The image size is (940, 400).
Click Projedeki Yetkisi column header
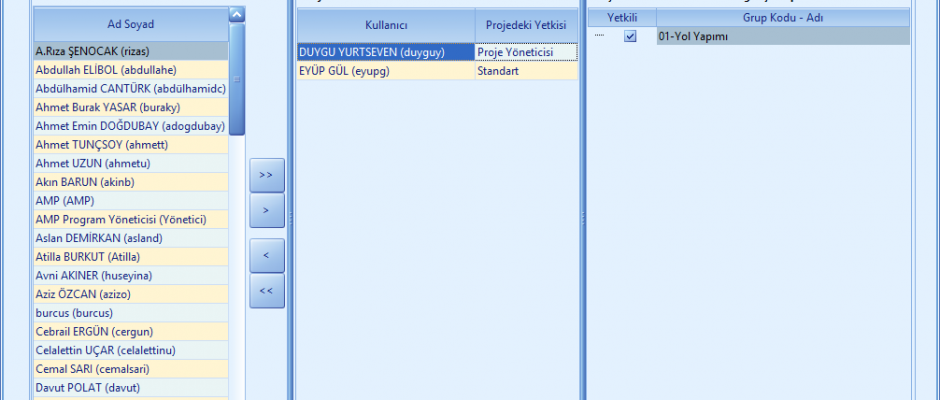[x=526, y=23]
